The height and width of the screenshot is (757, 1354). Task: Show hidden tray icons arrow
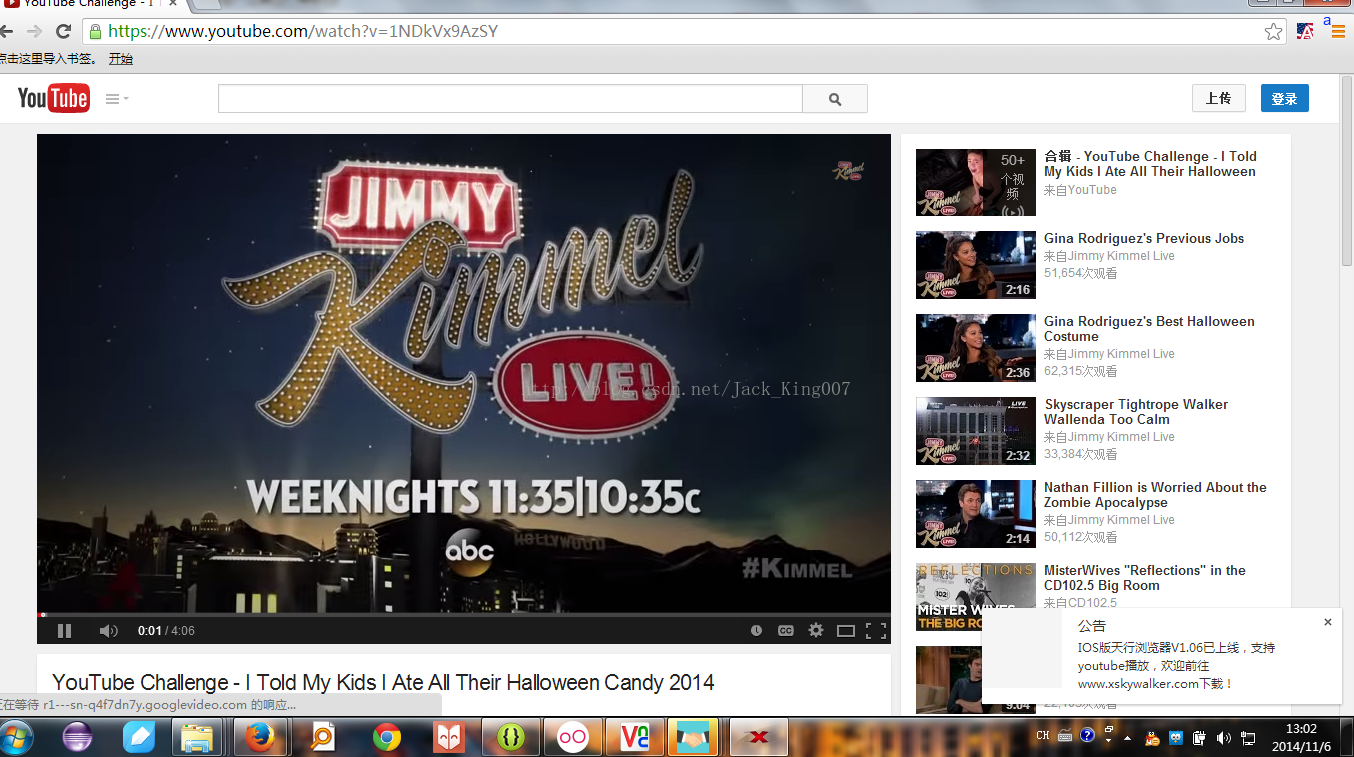pyautogui.click(x=1127, y=738)
